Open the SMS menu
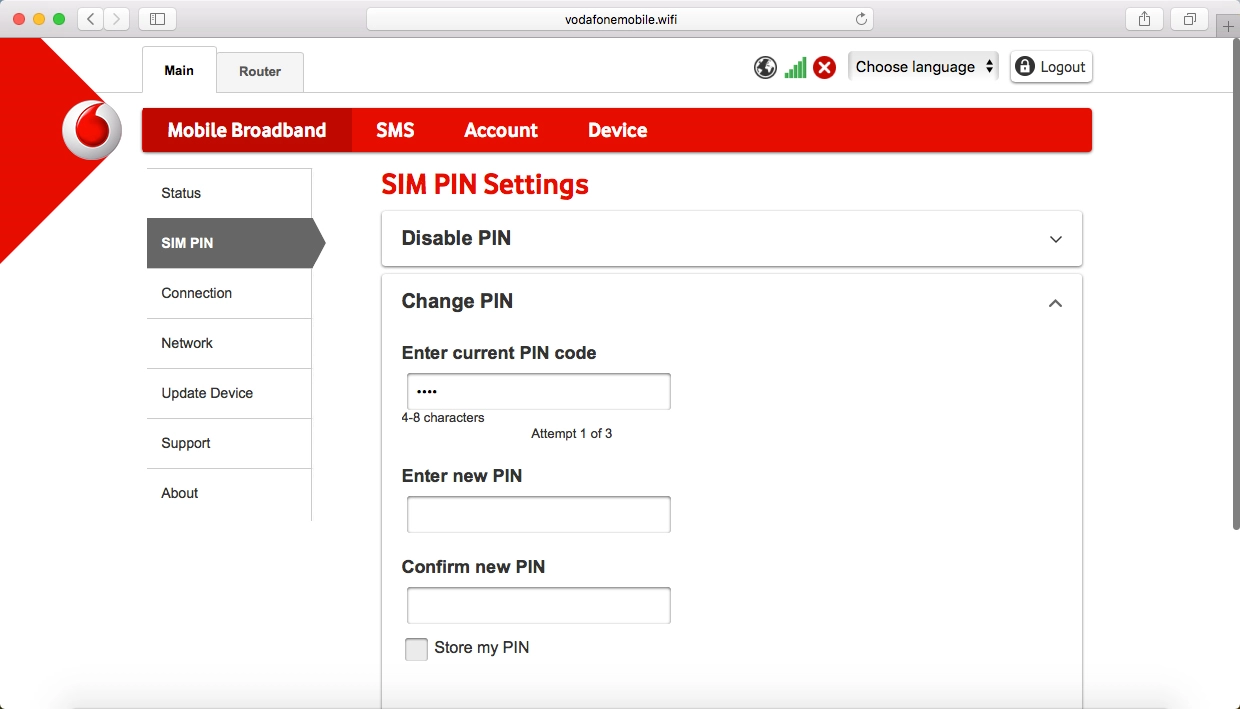The height and width of the screenshot is (709, 1240). (x=395, y=131)
